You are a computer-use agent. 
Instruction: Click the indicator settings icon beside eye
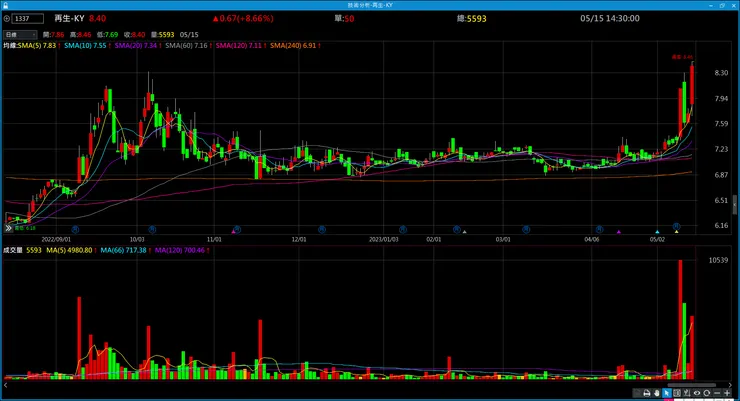tap(687, 393)
